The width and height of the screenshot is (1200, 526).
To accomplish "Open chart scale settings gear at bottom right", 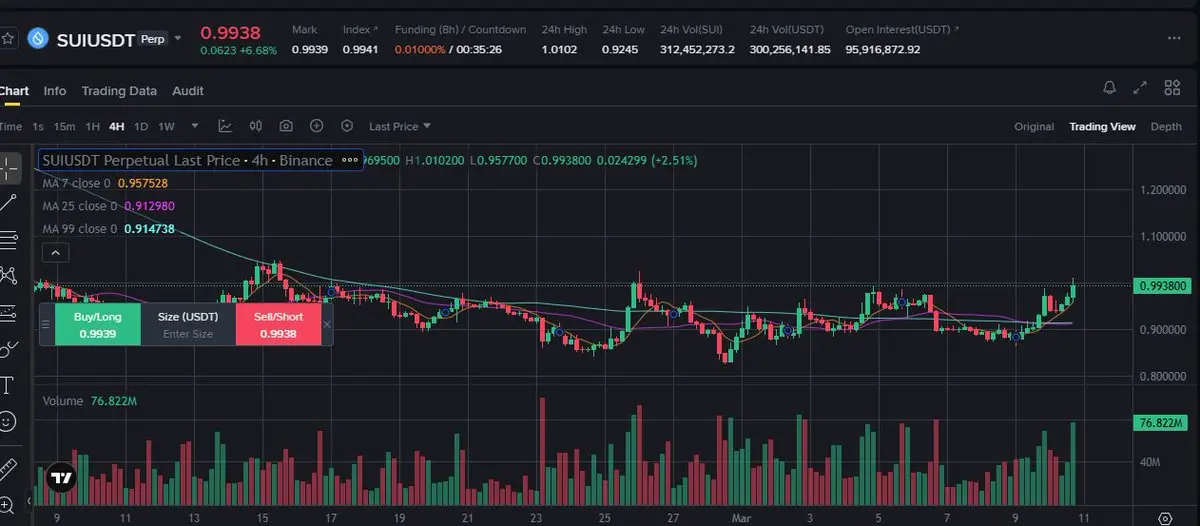I will coord(1164,518).
